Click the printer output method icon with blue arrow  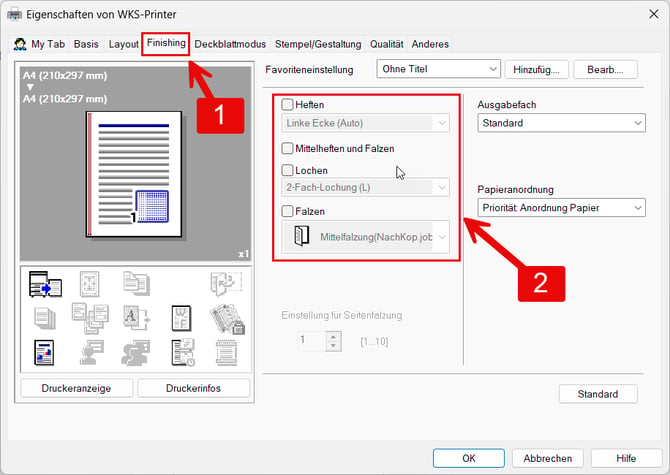pyautogui.click(x=45, y=284)
